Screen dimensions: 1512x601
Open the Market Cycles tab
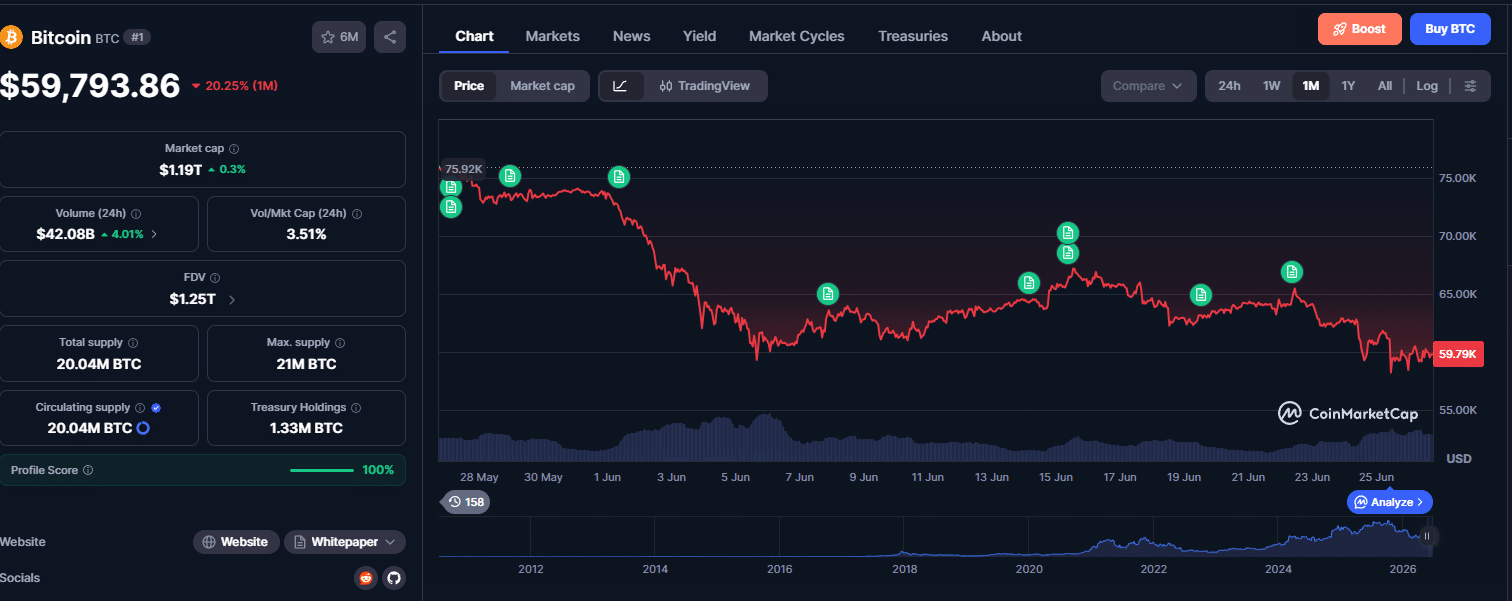tap(796, 36)
